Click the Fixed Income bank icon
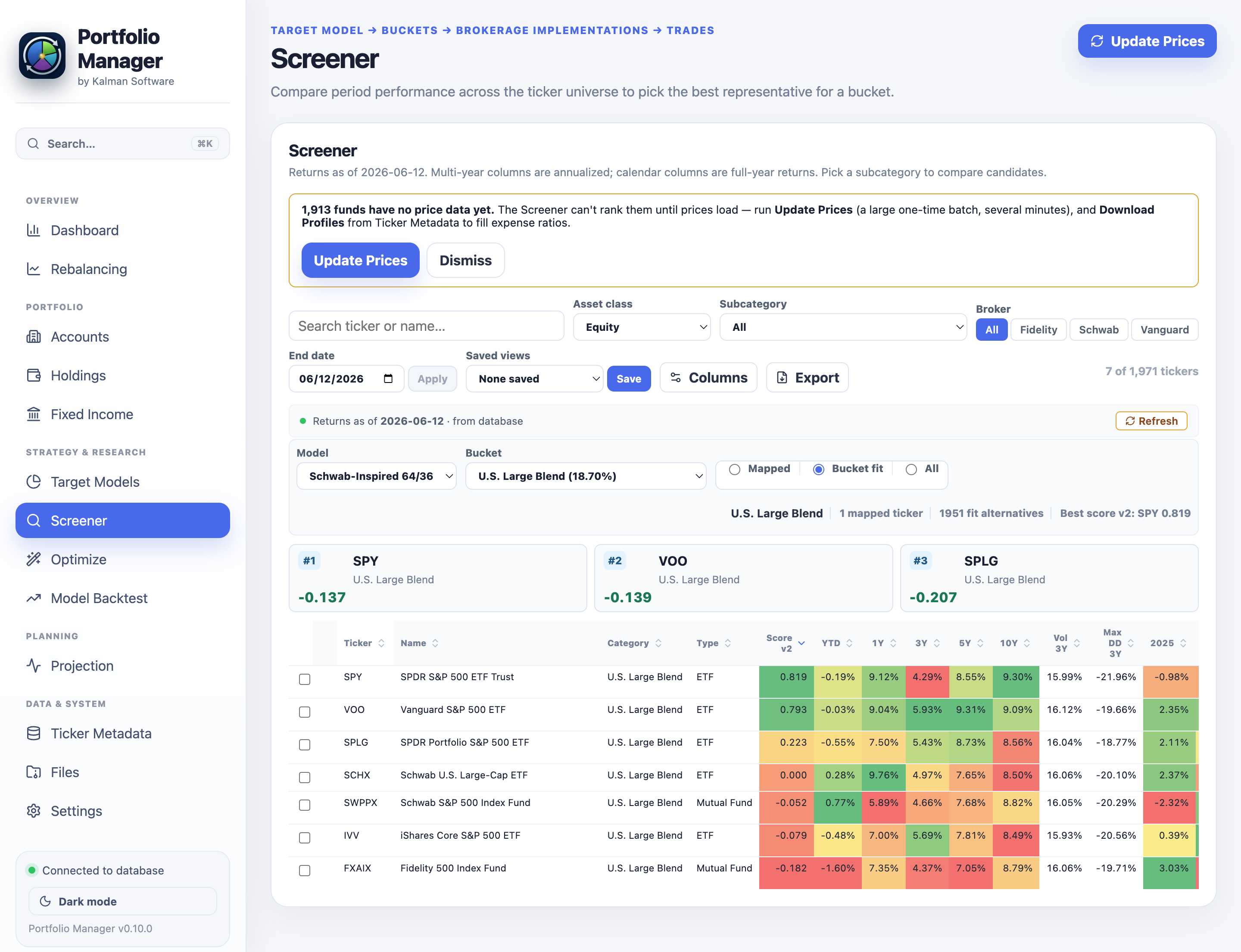Screen dimensions: 1241x952 (x=34, y=414)
